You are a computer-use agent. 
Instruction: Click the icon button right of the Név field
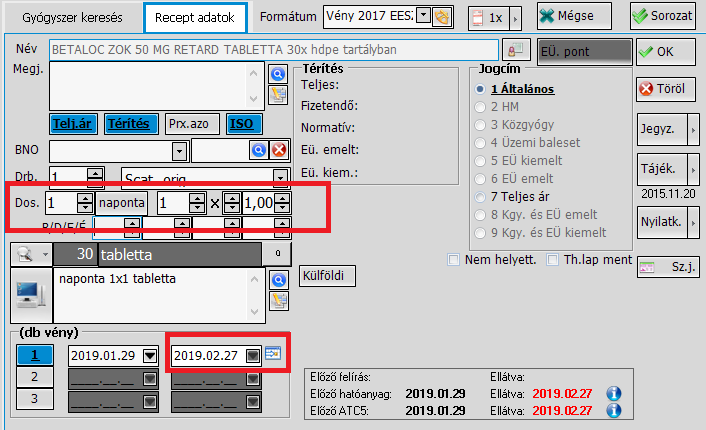[515, 49]
